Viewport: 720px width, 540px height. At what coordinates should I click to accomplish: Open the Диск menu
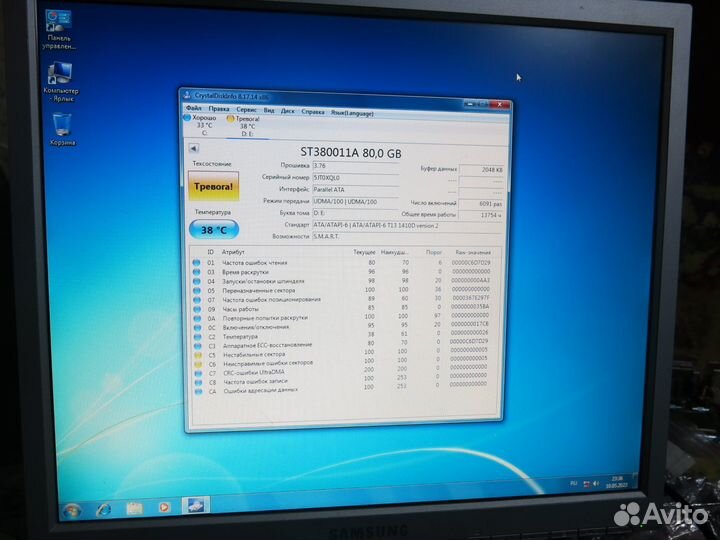click(287, 111)
